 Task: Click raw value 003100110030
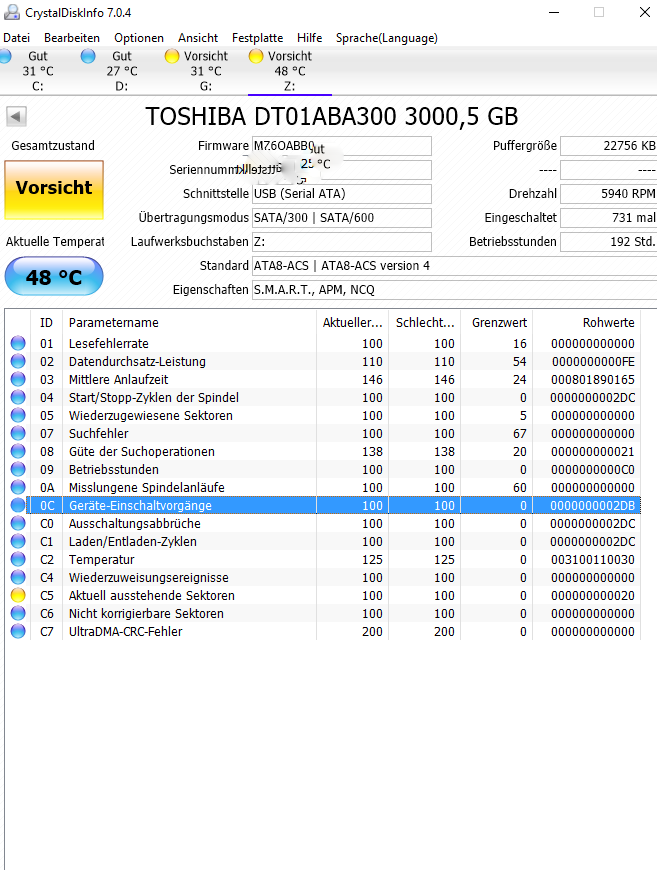(593, 559)
